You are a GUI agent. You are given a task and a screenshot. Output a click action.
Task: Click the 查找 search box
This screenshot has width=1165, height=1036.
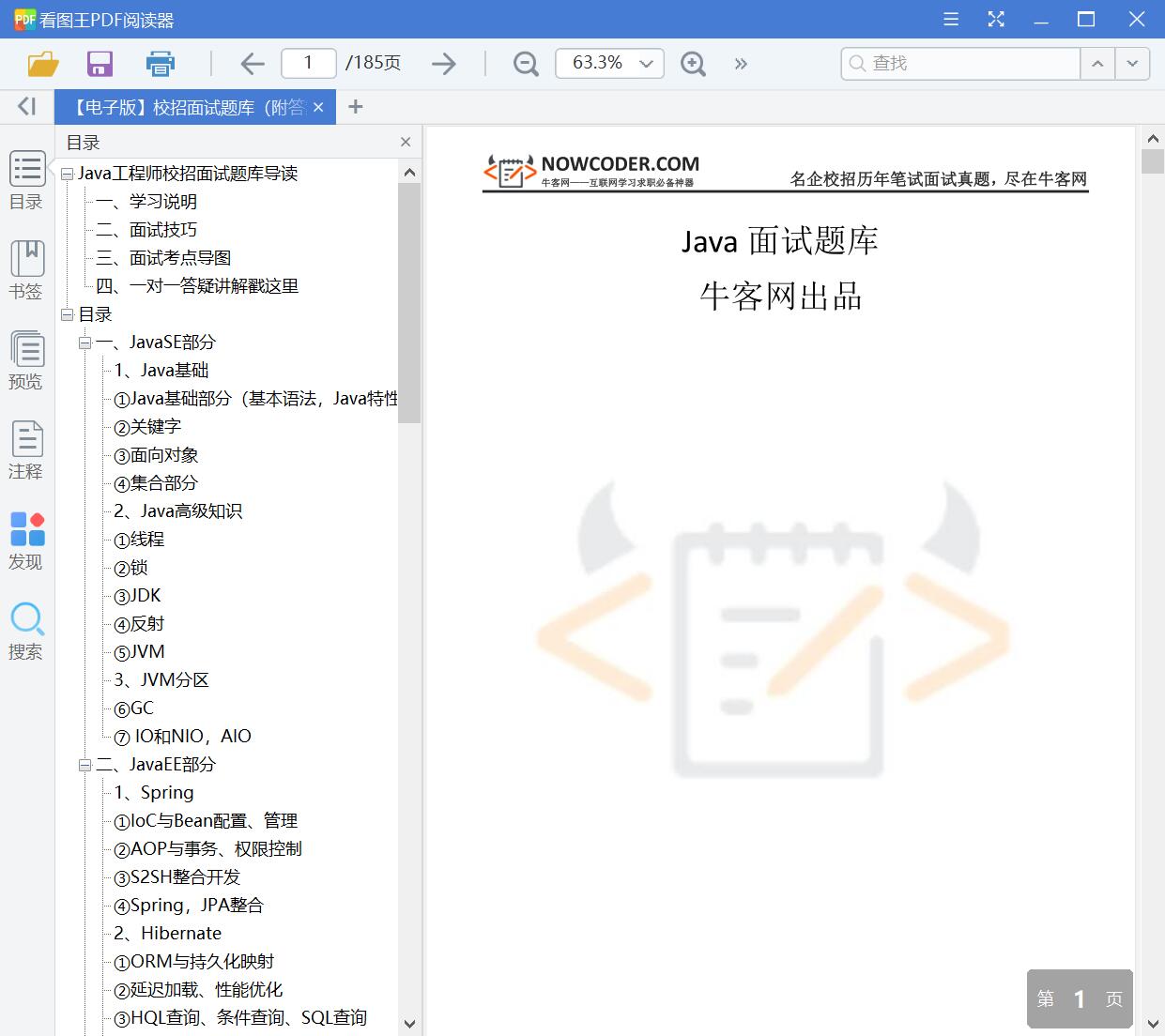point(960,63)
